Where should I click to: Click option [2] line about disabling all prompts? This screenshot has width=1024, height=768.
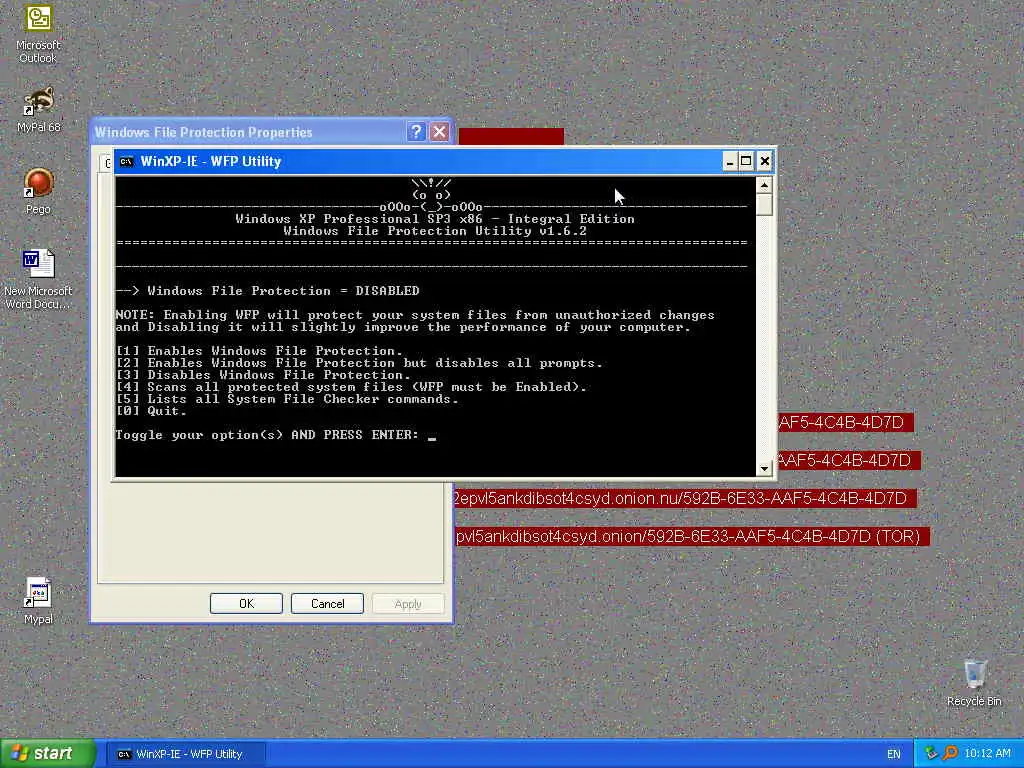(x=359, y=363)
